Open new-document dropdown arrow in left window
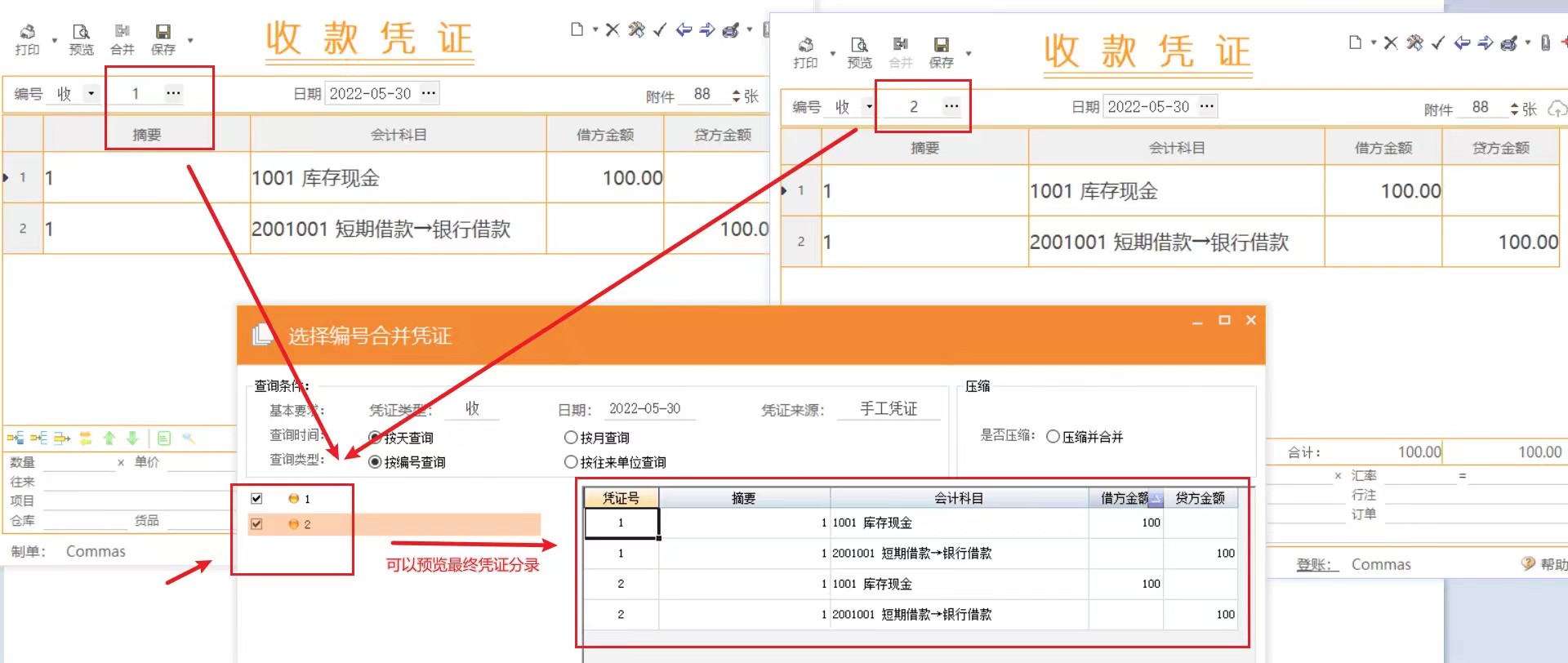This screenshot has width=1568, height=663. tap(595, 29)
